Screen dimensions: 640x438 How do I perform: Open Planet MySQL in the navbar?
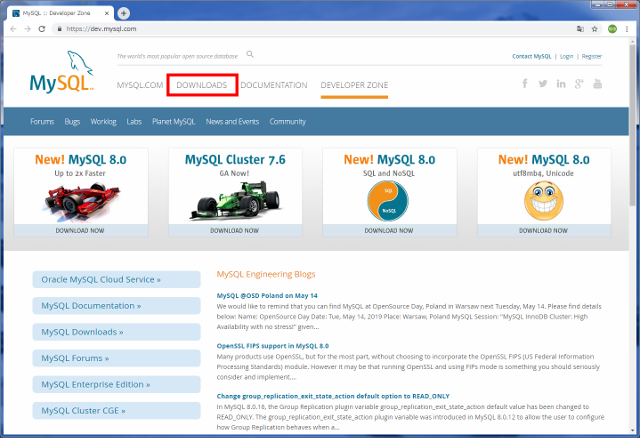(174, 121)
